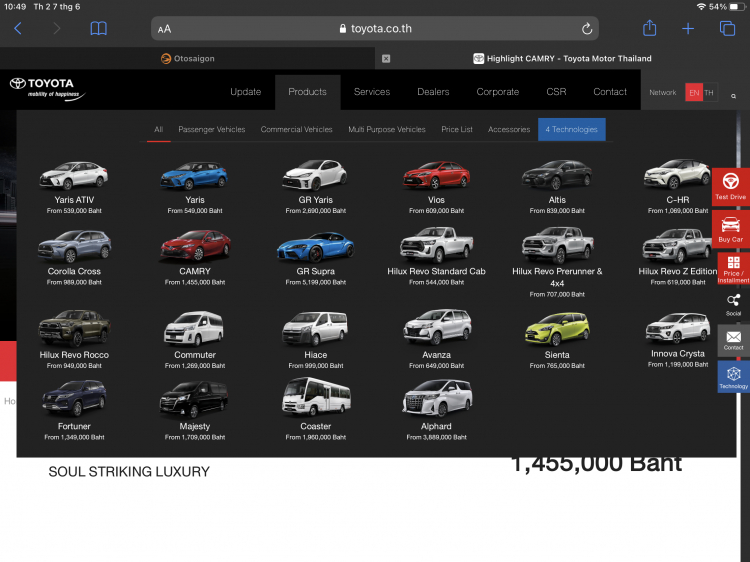Tap the Safari back arrow
Screen dimensions: 750x562
coord(18,29)
